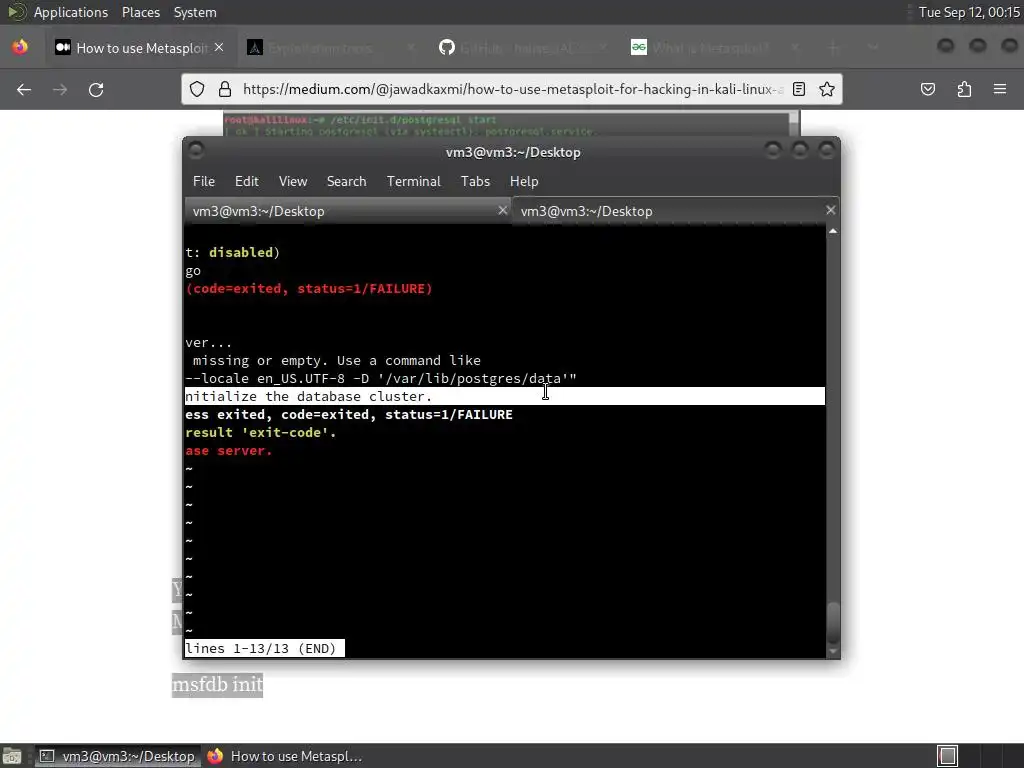Click the --locale en_US.UTF-8 command line
Screen dimensions: 1024x768
click(x=381, y=379)
